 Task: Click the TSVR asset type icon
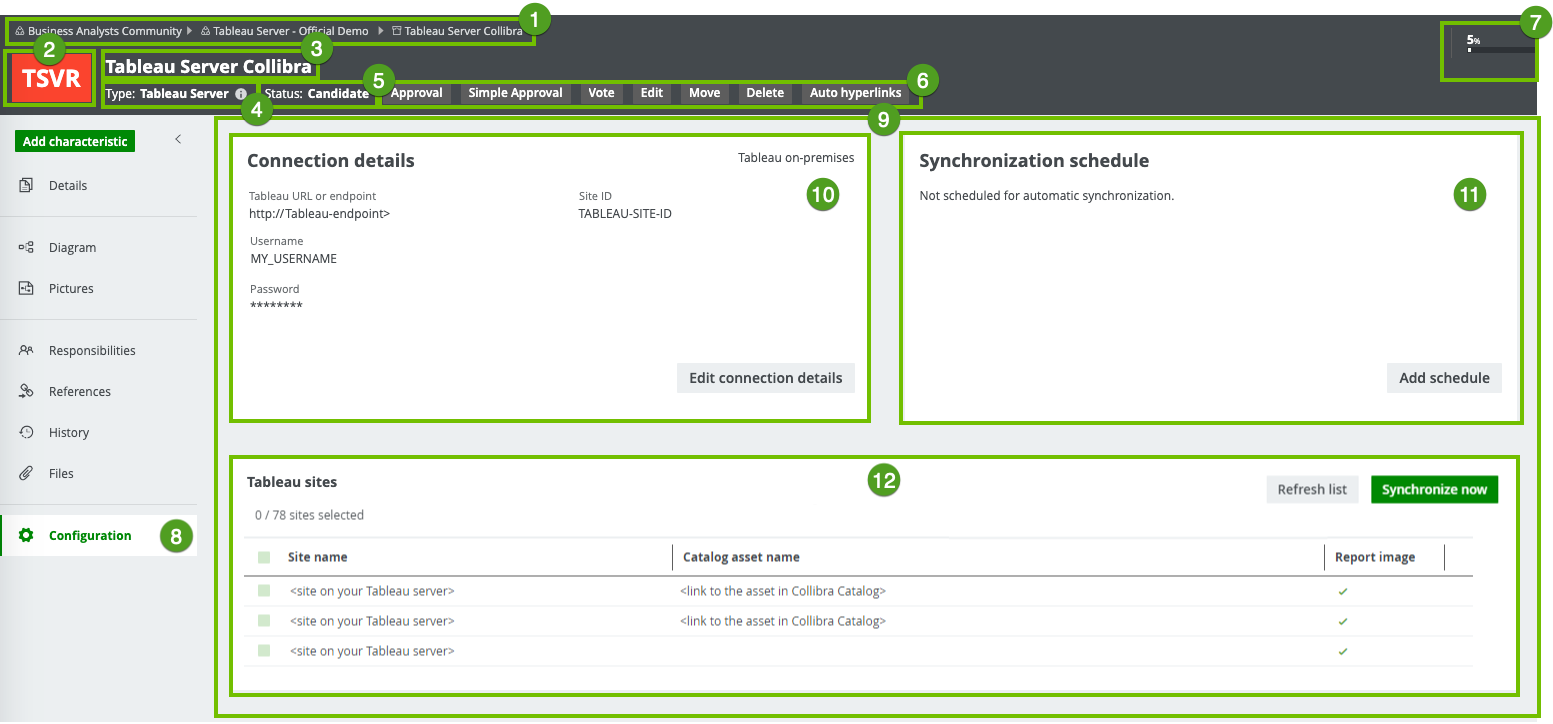(x=51, y=78)
